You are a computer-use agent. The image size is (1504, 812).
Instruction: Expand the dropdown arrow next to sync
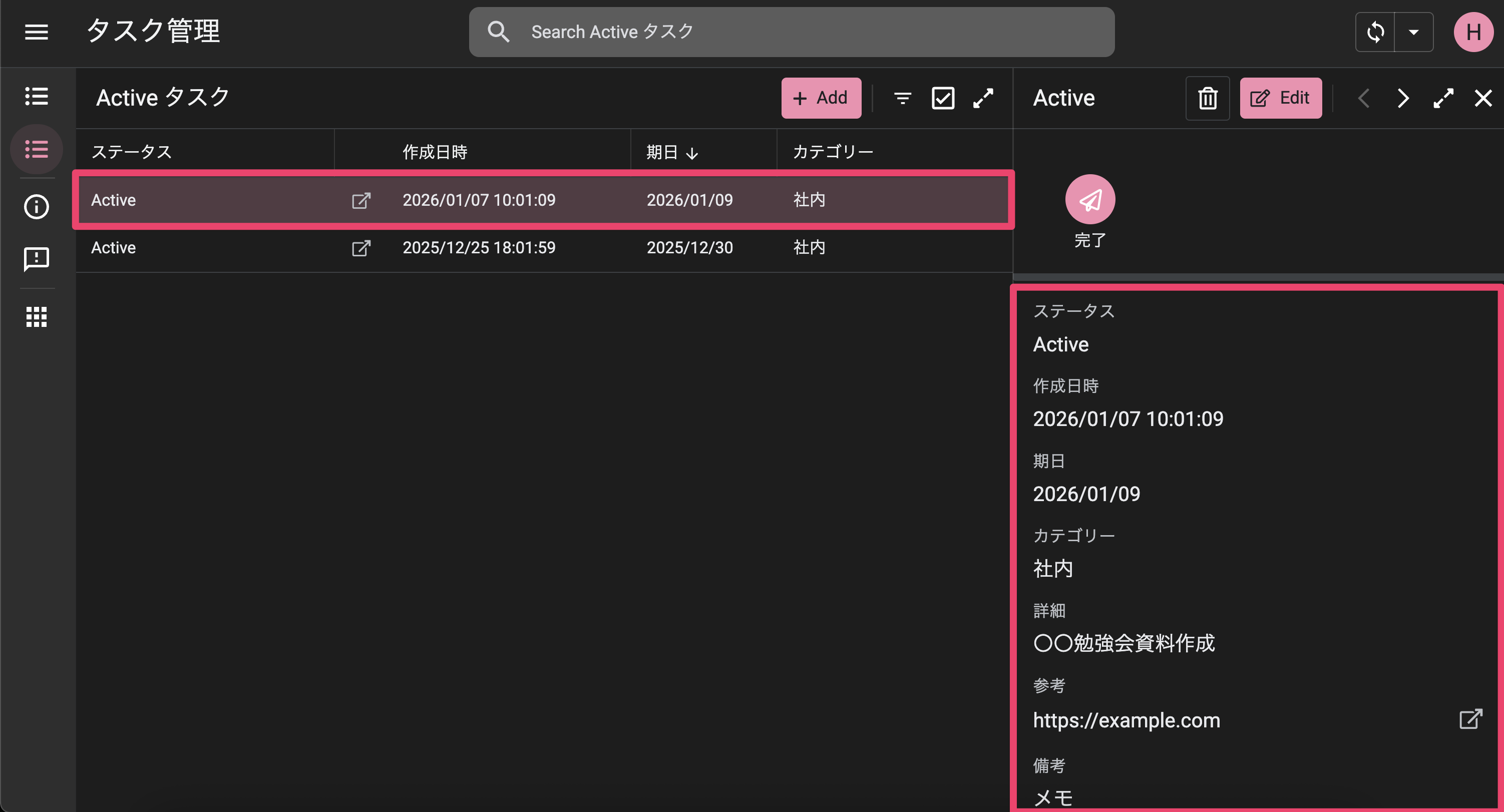tap(1413, 32)
